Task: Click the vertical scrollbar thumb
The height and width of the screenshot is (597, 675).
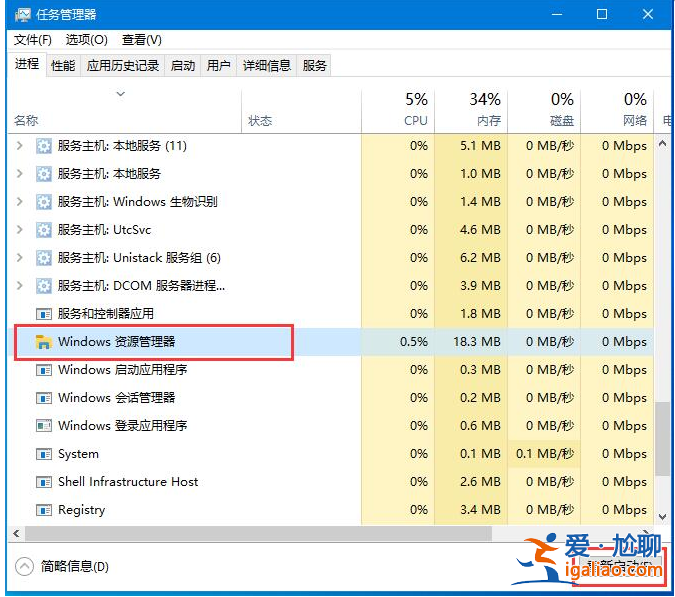Action: click(662, 439)
